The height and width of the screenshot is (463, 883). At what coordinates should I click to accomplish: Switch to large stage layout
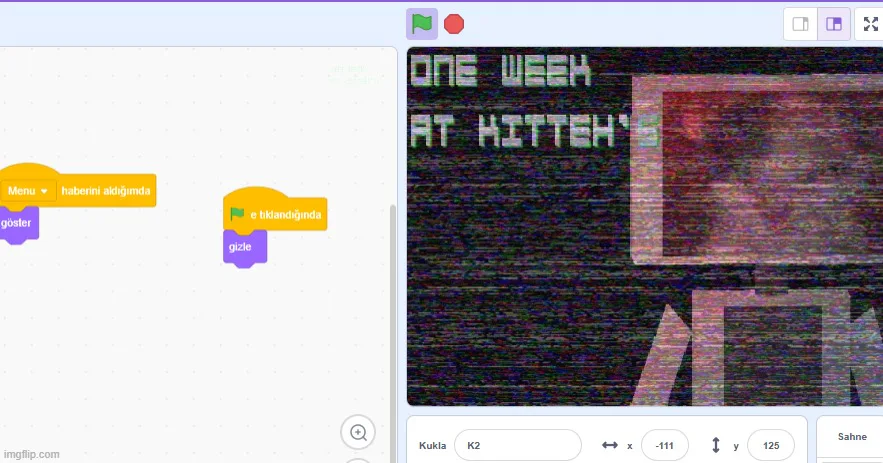pyautogui.click(x=833, y=24)
